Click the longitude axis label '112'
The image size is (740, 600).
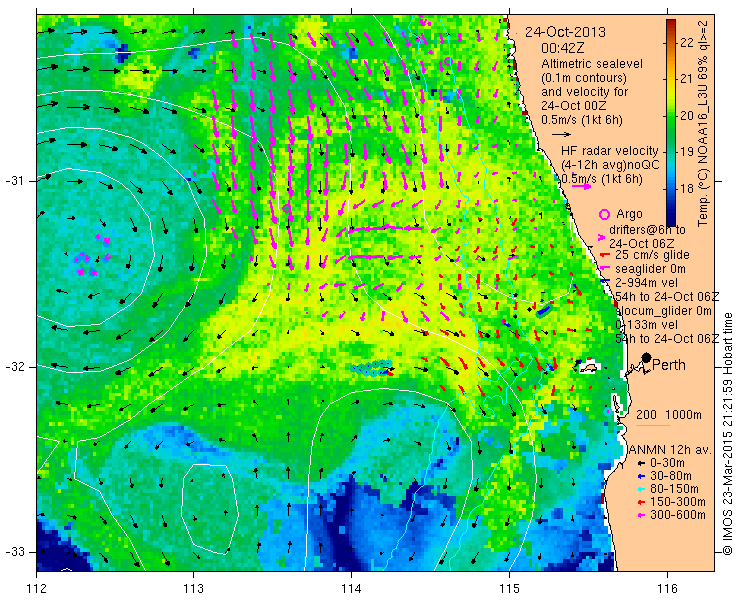pyautogui.click(x=36, y=588)
